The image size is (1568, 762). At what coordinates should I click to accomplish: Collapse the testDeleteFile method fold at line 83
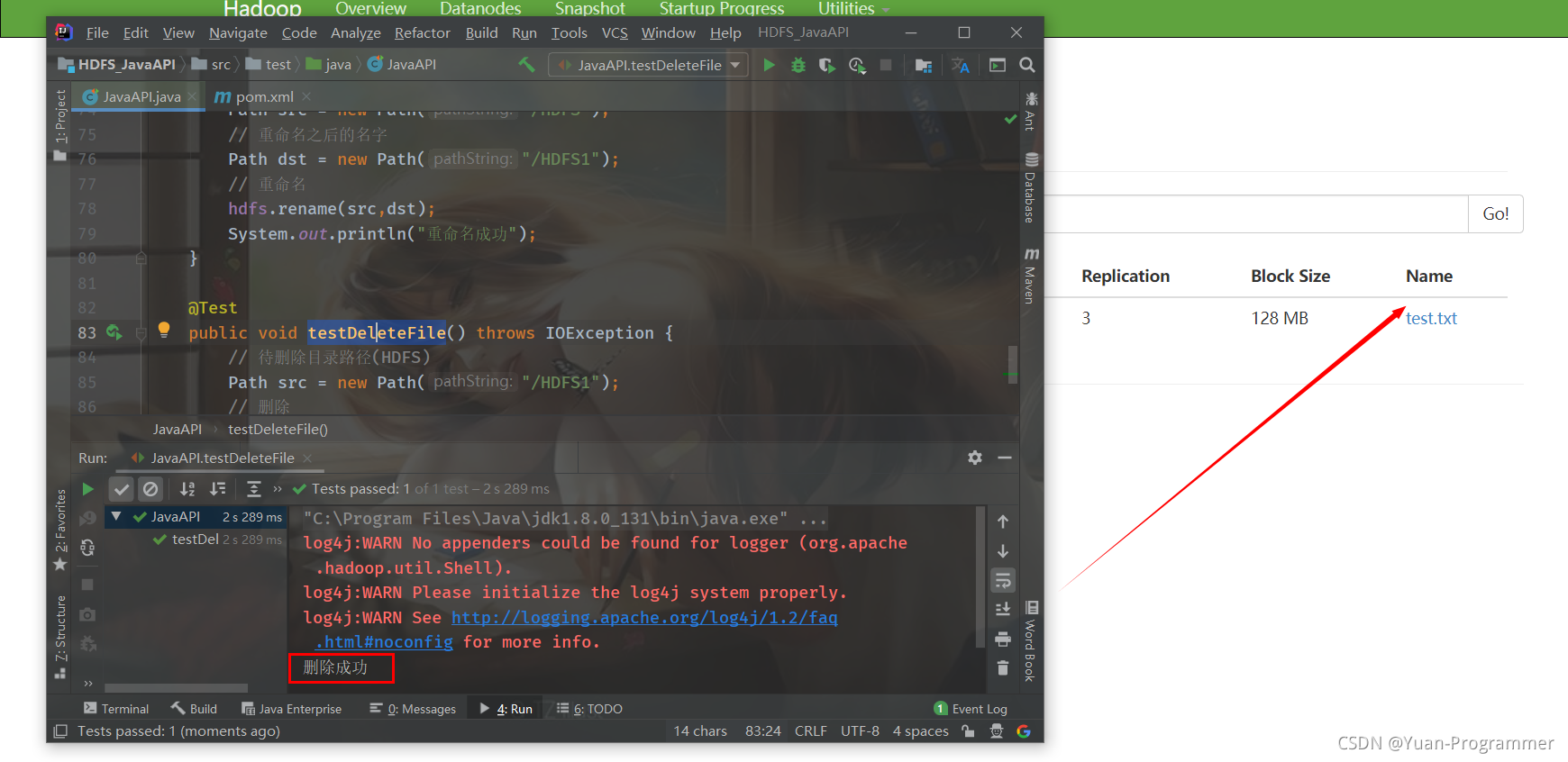141,333
